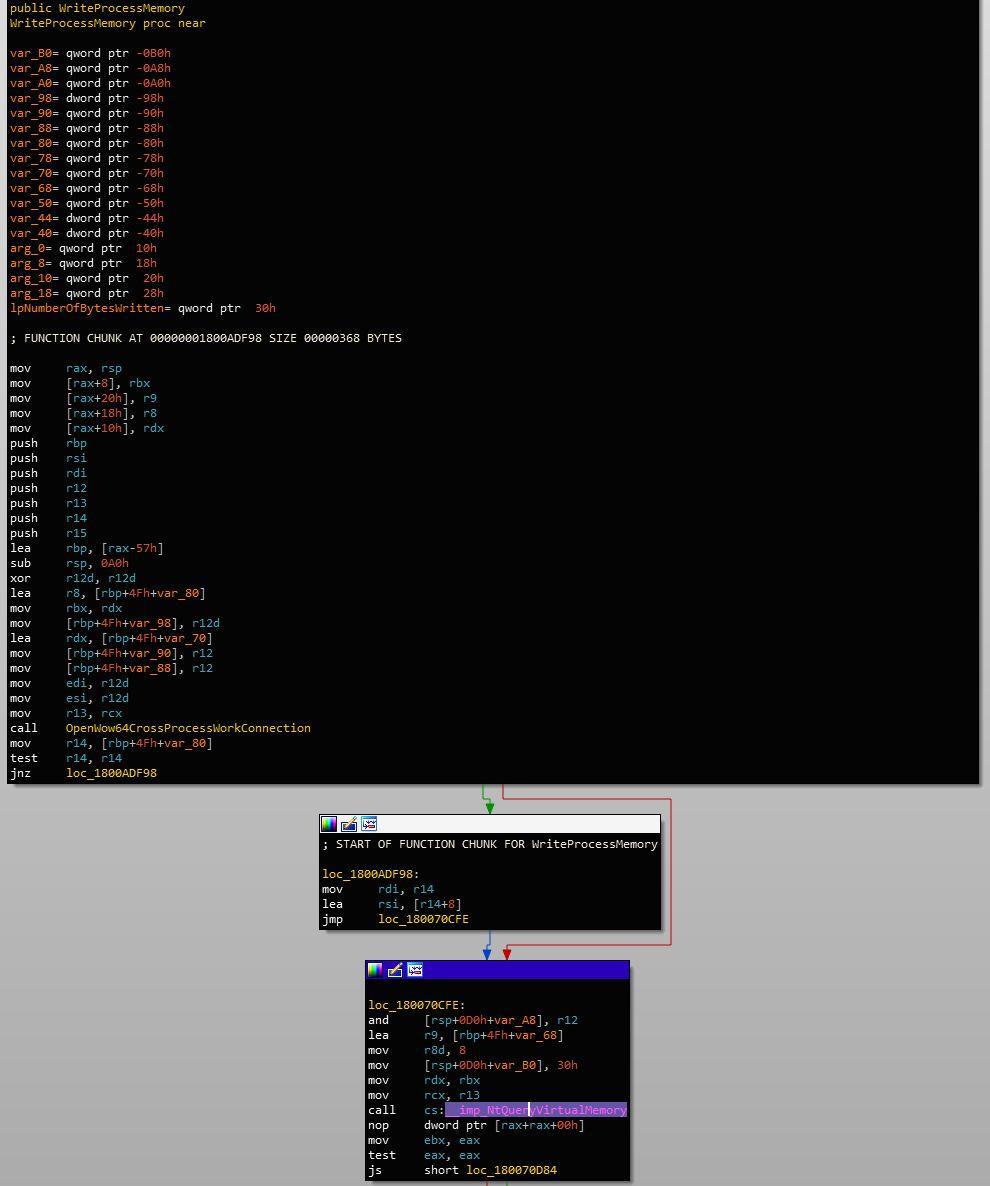Select the 'lea r9, [rbp+4Fh+var_68]' instruction
The height and width of the screenshot is (1186, 990).
[x=466, y=1035]
